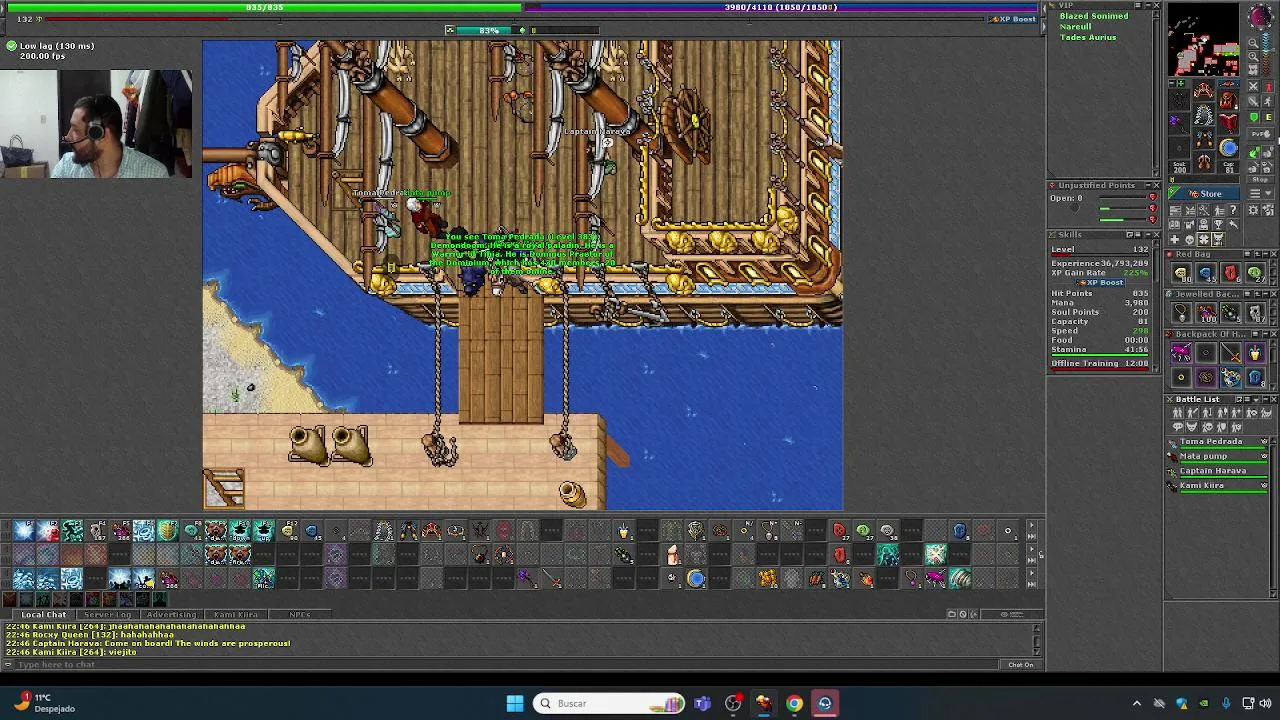This screenshot has height=720, width=1280.
Task: Click the gold ring in Backpack Of H...
Action: (1182, 377)
